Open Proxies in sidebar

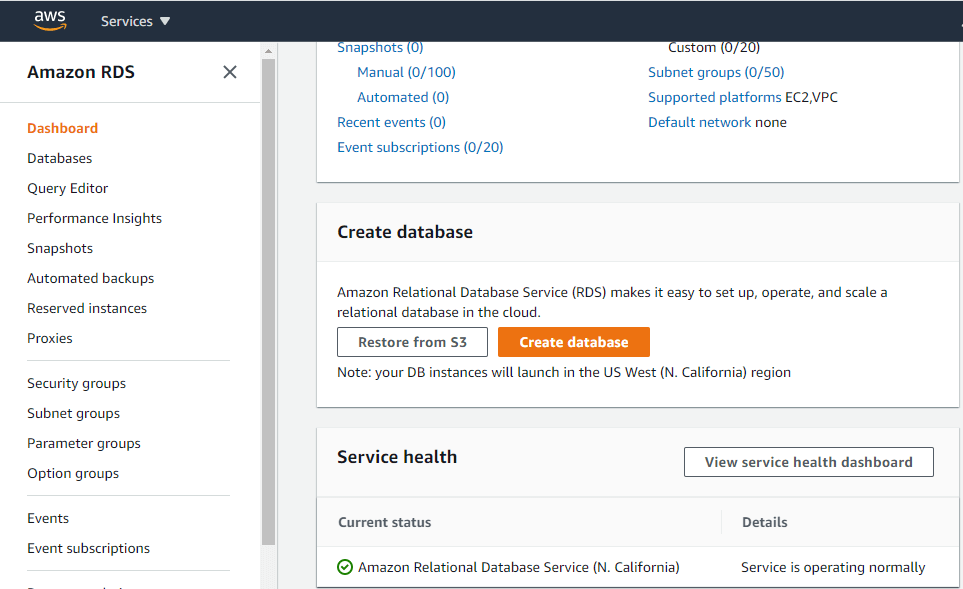pyautogui.click(x=50, y=338)
